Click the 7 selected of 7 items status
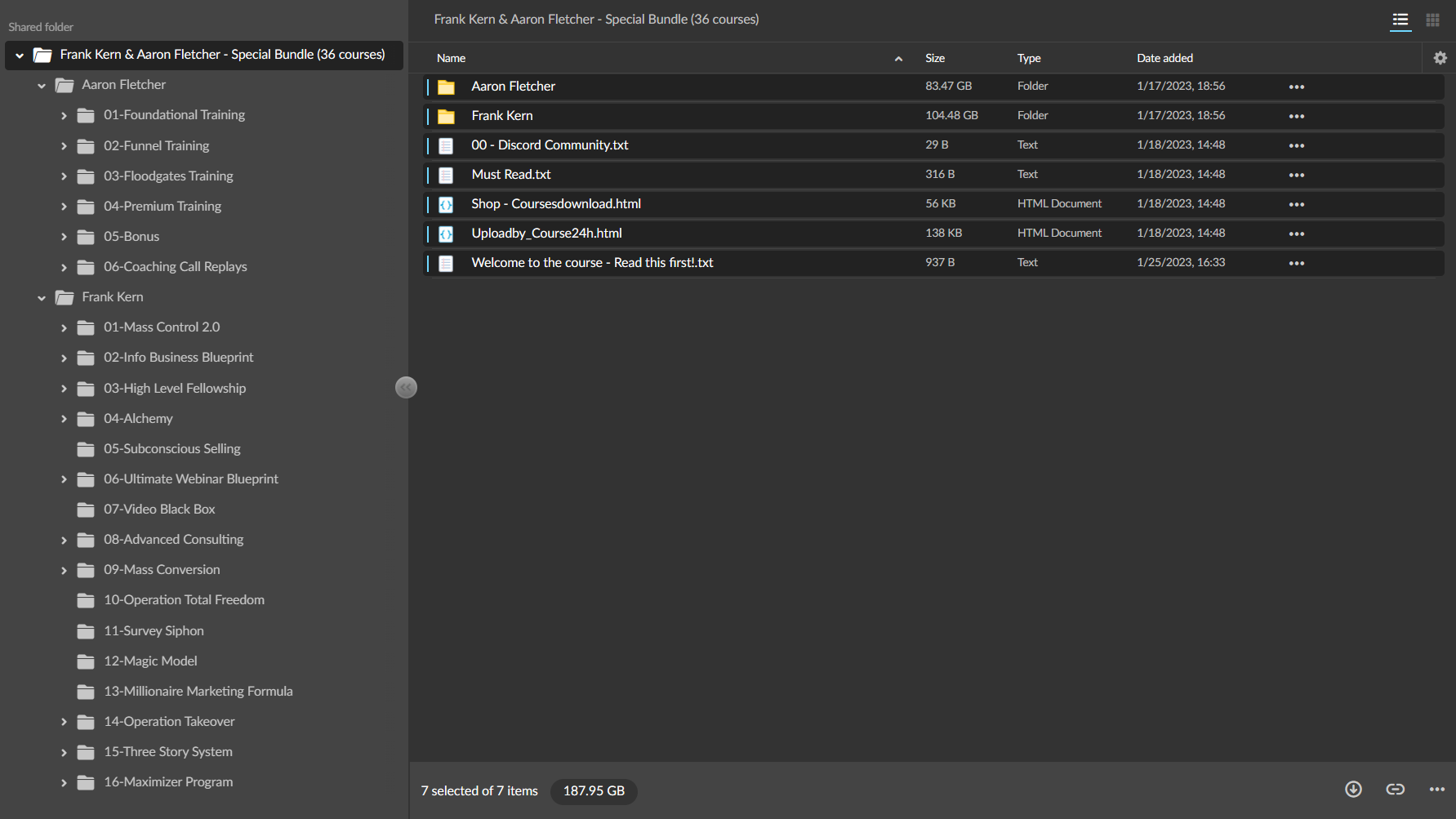 click(479, 790)
